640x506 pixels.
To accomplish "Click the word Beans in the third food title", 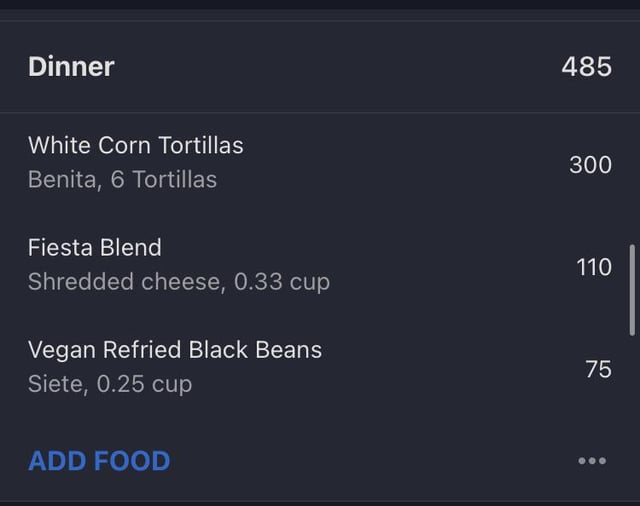I will (x=288, y=350).
